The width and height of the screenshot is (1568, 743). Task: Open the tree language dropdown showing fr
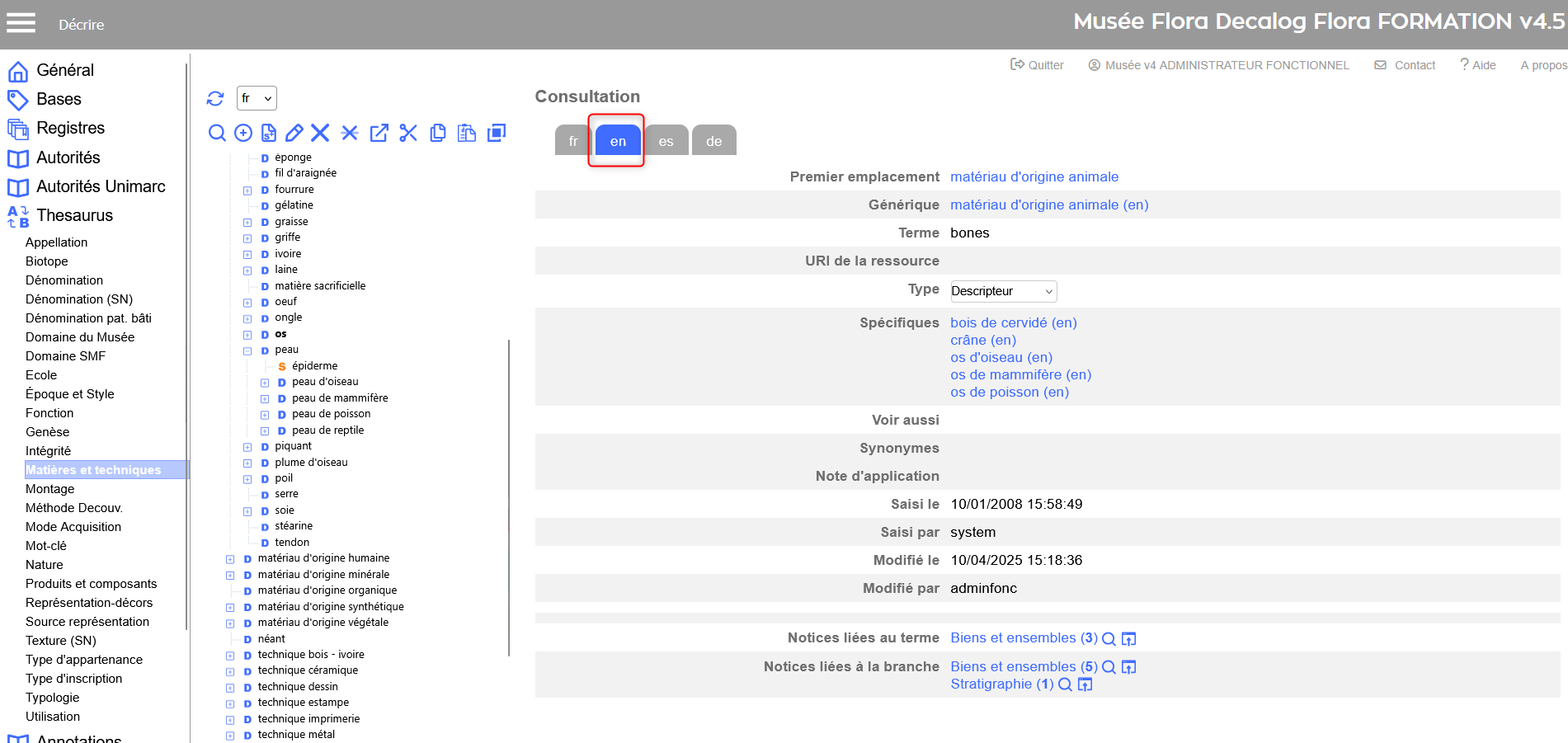coord(257,98)
